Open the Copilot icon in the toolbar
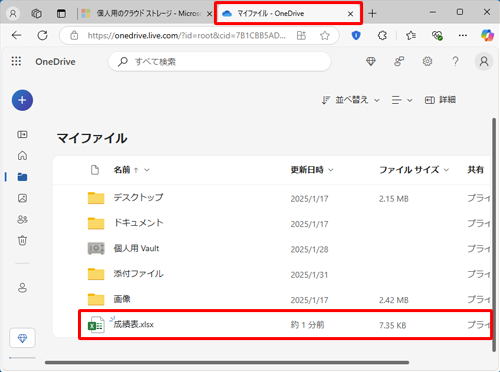This screenshot has height=372, width=500. [x=487, y=35]
